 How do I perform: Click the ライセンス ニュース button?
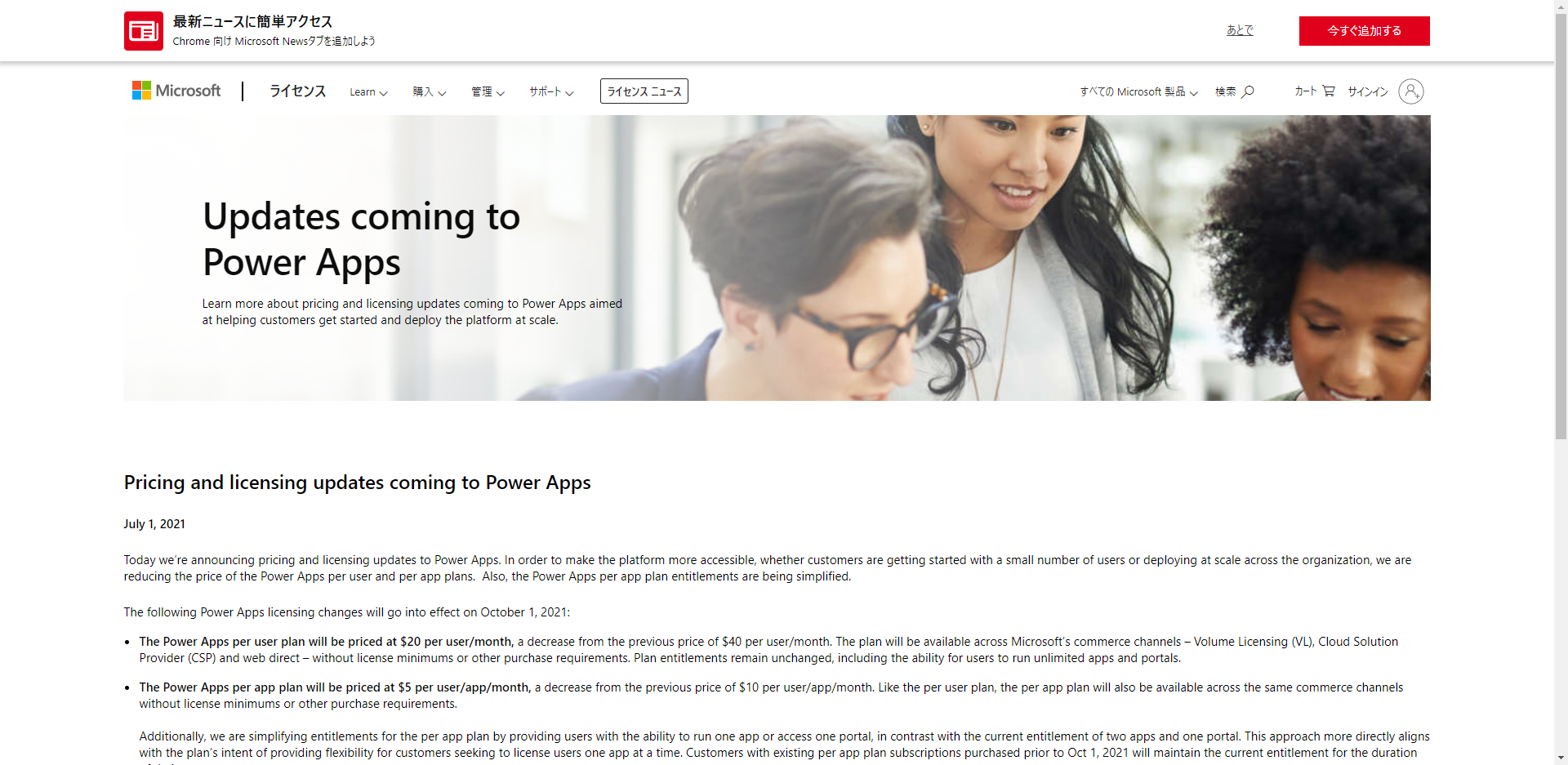(x=644, y=91)
